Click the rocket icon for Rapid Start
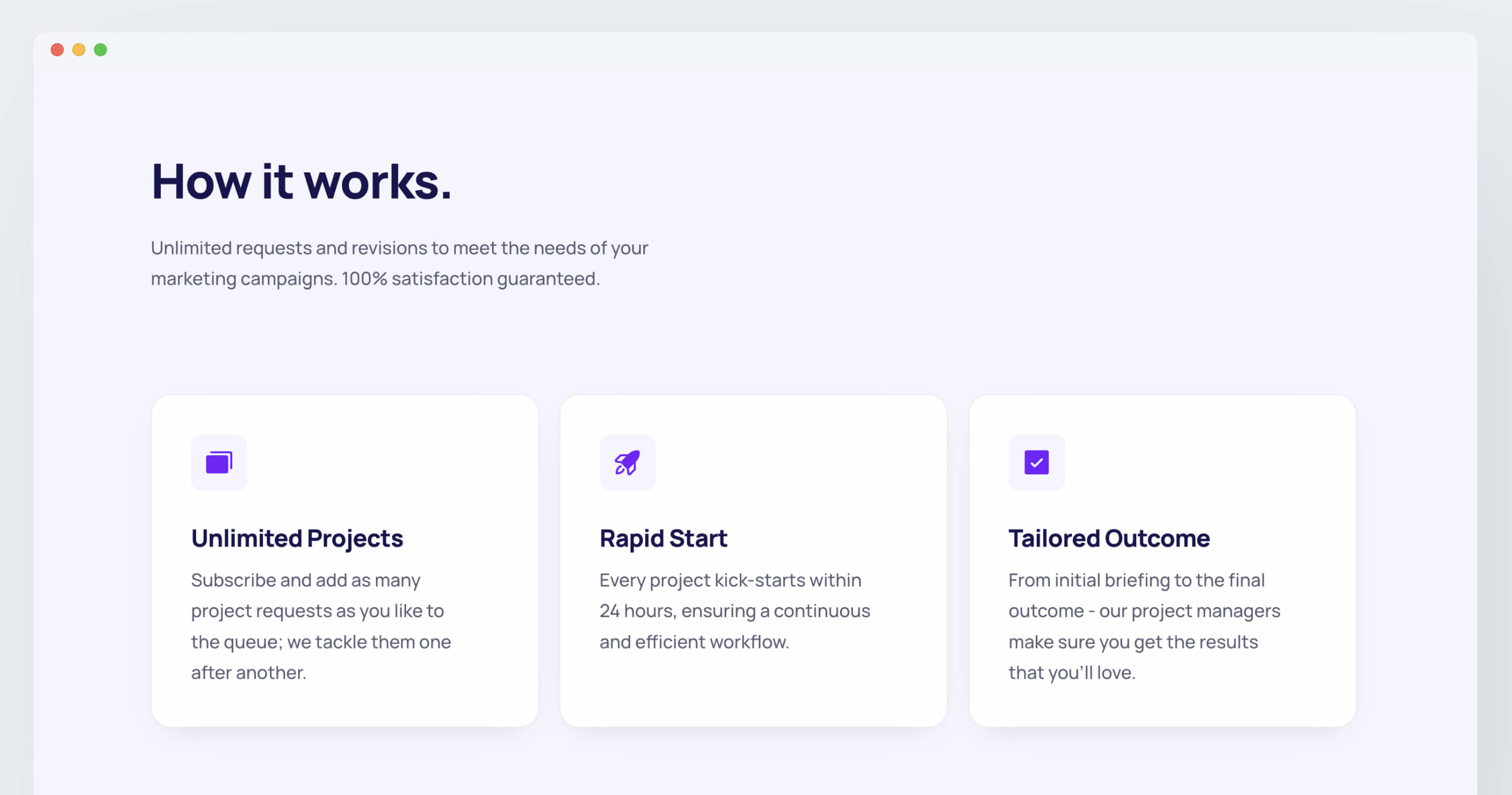 (x=627, y=462)
